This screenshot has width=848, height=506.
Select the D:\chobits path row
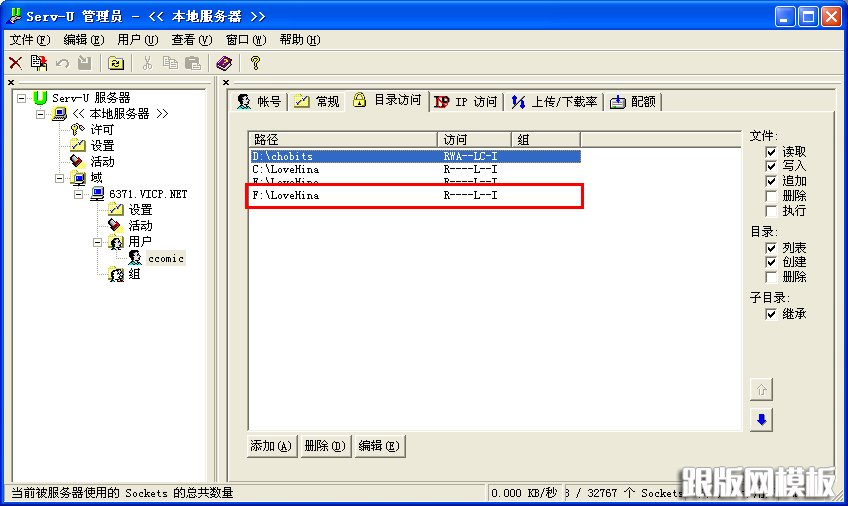[415, 156]
